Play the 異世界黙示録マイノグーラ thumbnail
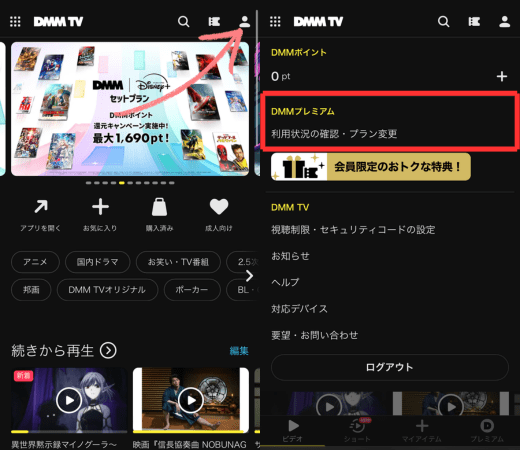Screen dimensions: 520x450 (69, 400)
